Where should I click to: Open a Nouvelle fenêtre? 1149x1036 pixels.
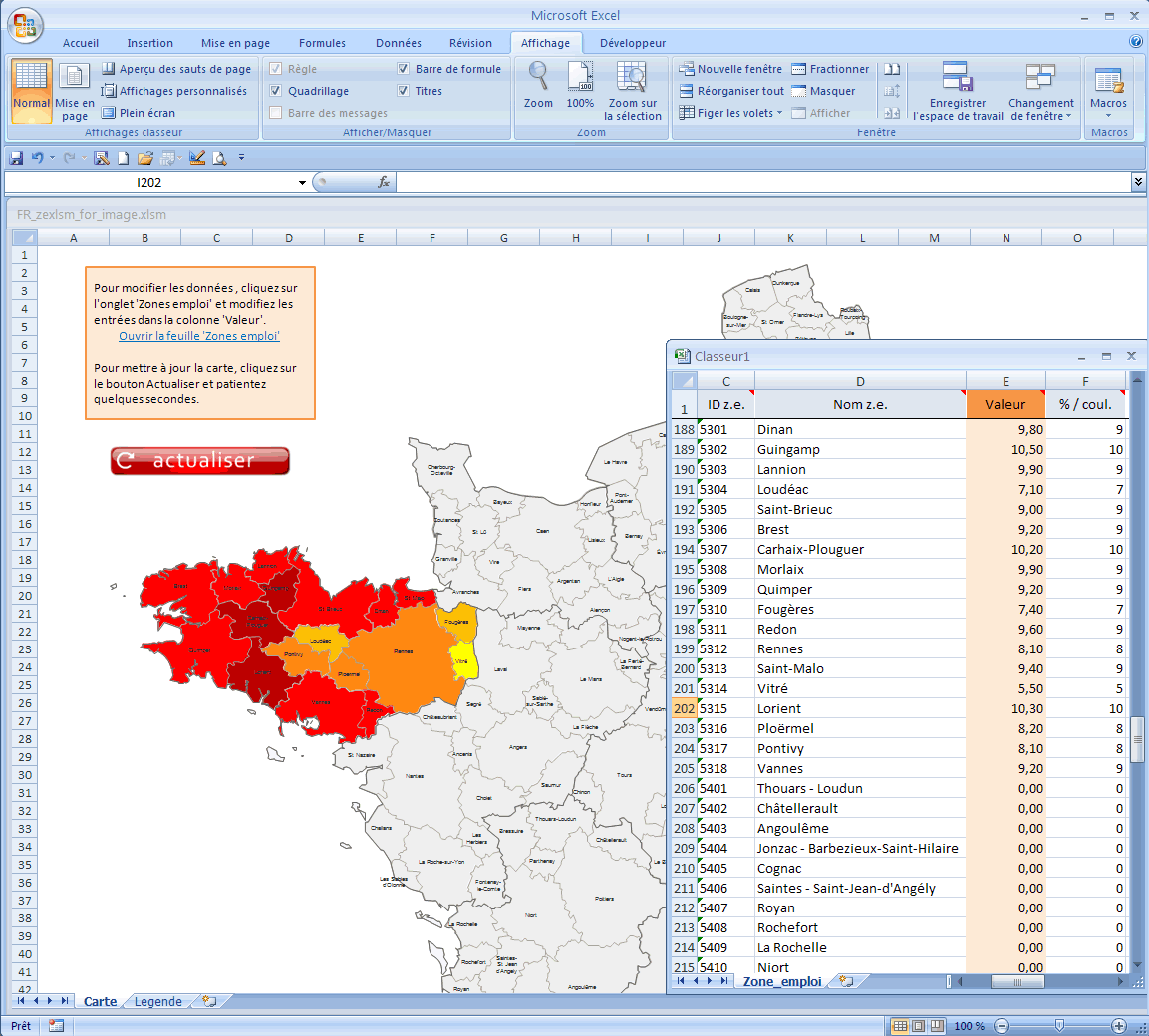click(730, 69)
